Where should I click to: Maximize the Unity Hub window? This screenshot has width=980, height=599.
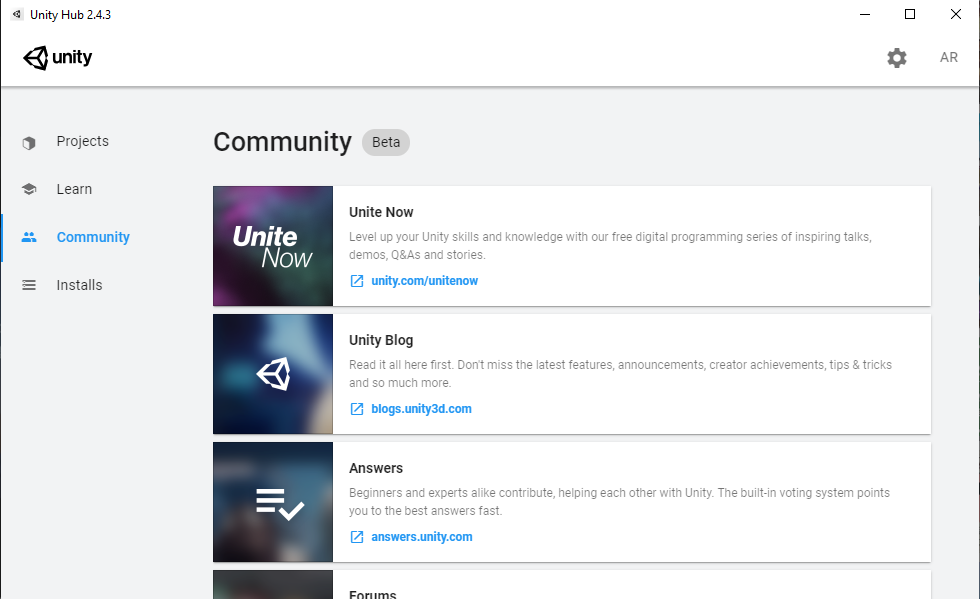tap(910, 14)
